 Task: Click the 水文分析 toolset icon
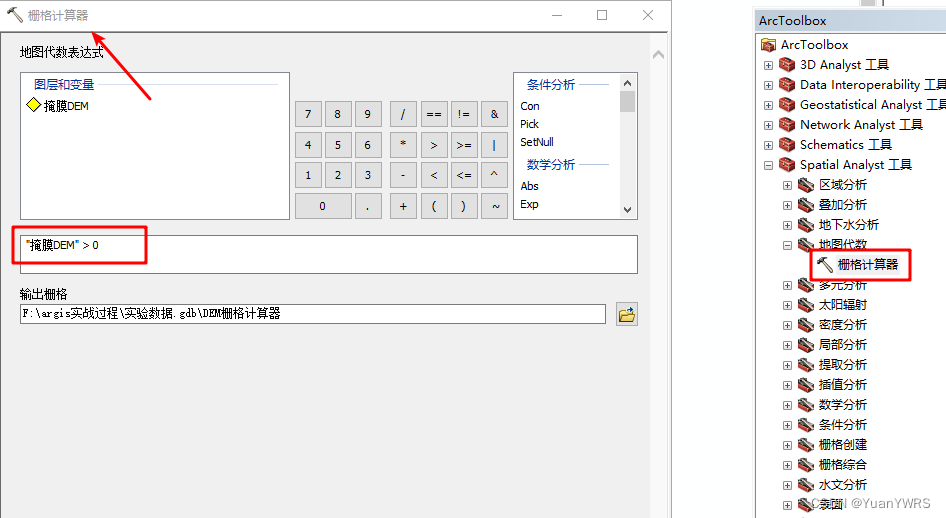pos(806,484)
